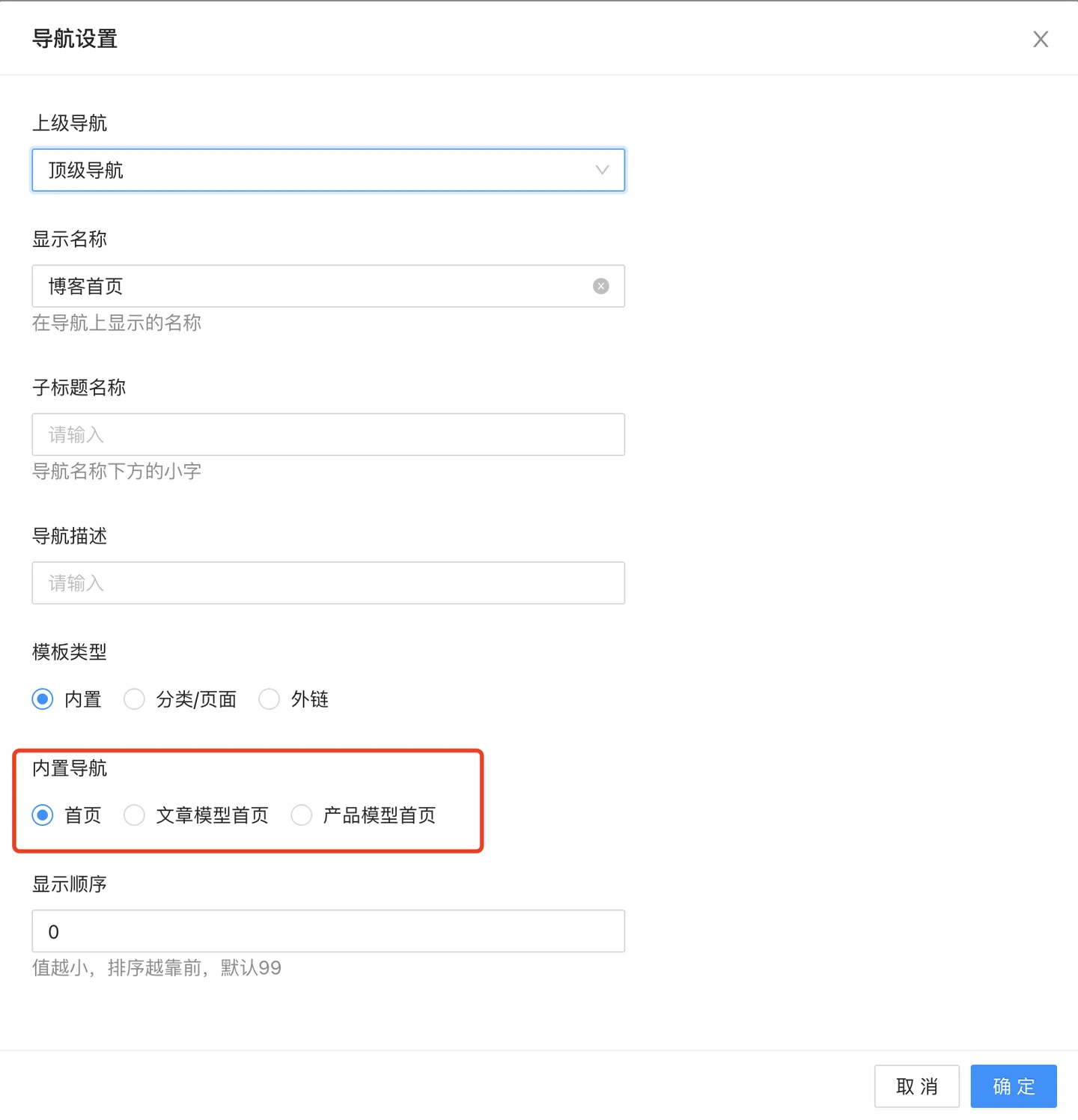This screenshot has height=1120, width=1078.
Task: Select the 外链 radio option
Action: tap(269, 699)
